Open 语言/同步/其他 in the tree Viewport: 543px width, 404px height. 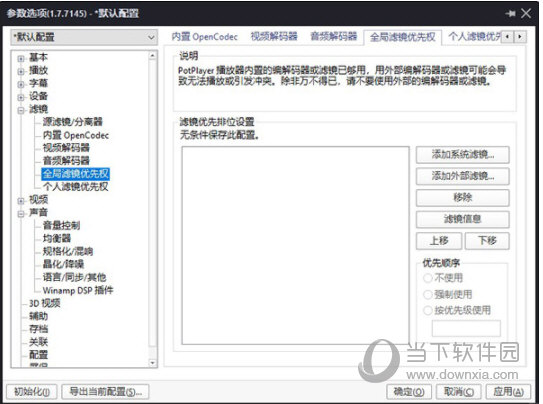pyautogui.click(x=74, y=277)
